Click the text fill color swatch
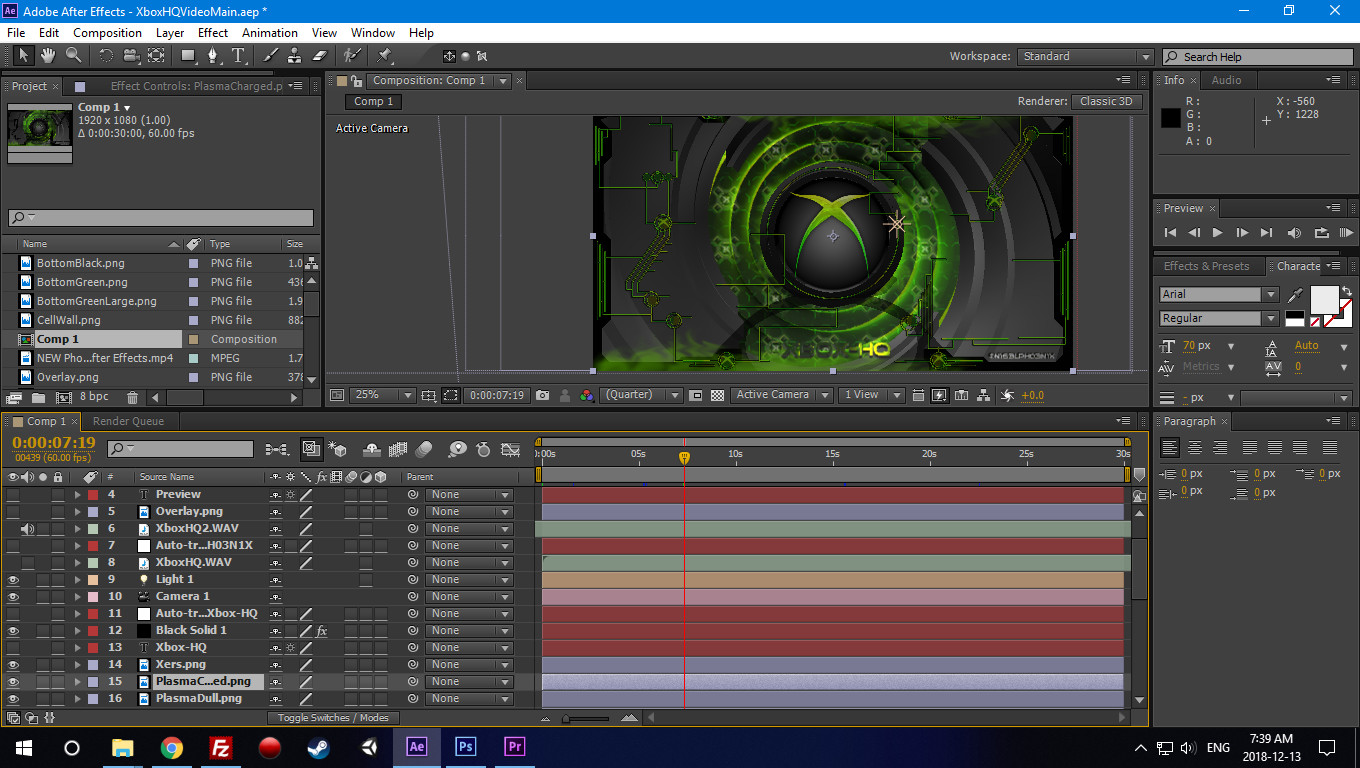 (x=1324, y=299)
